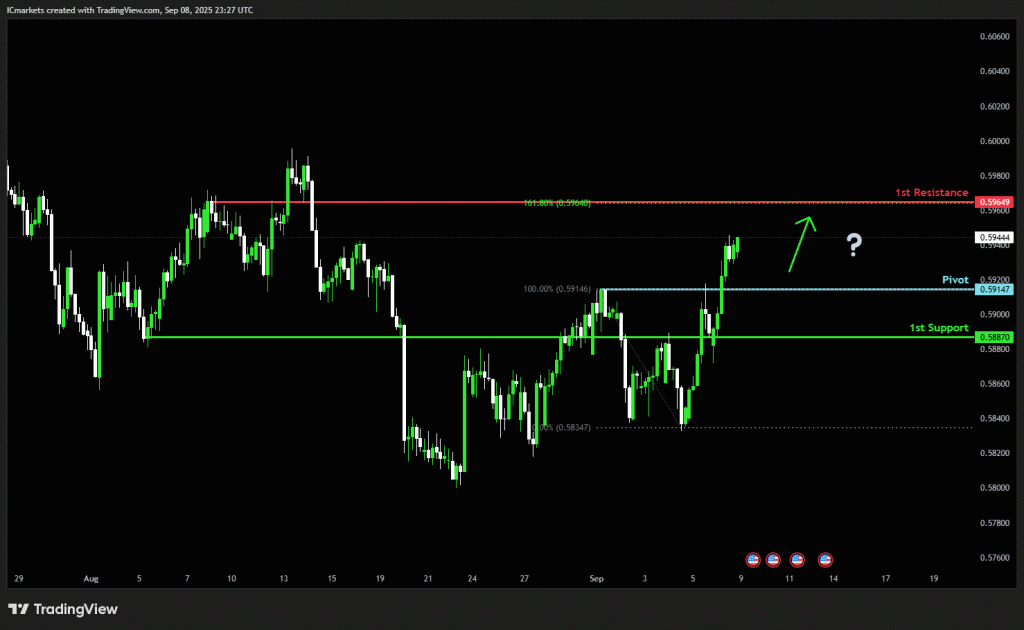This screenshot has width=1024, height=630.
Task: Click the TradingView logo at bottom left
Action: click(x=63, y=609)
